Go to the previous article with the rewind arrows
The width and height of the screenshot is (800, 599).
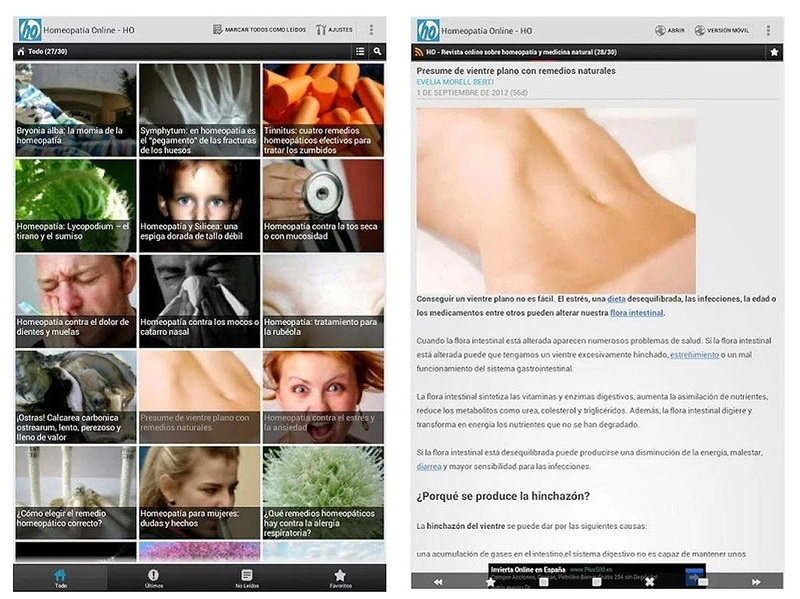coord(438,582)
